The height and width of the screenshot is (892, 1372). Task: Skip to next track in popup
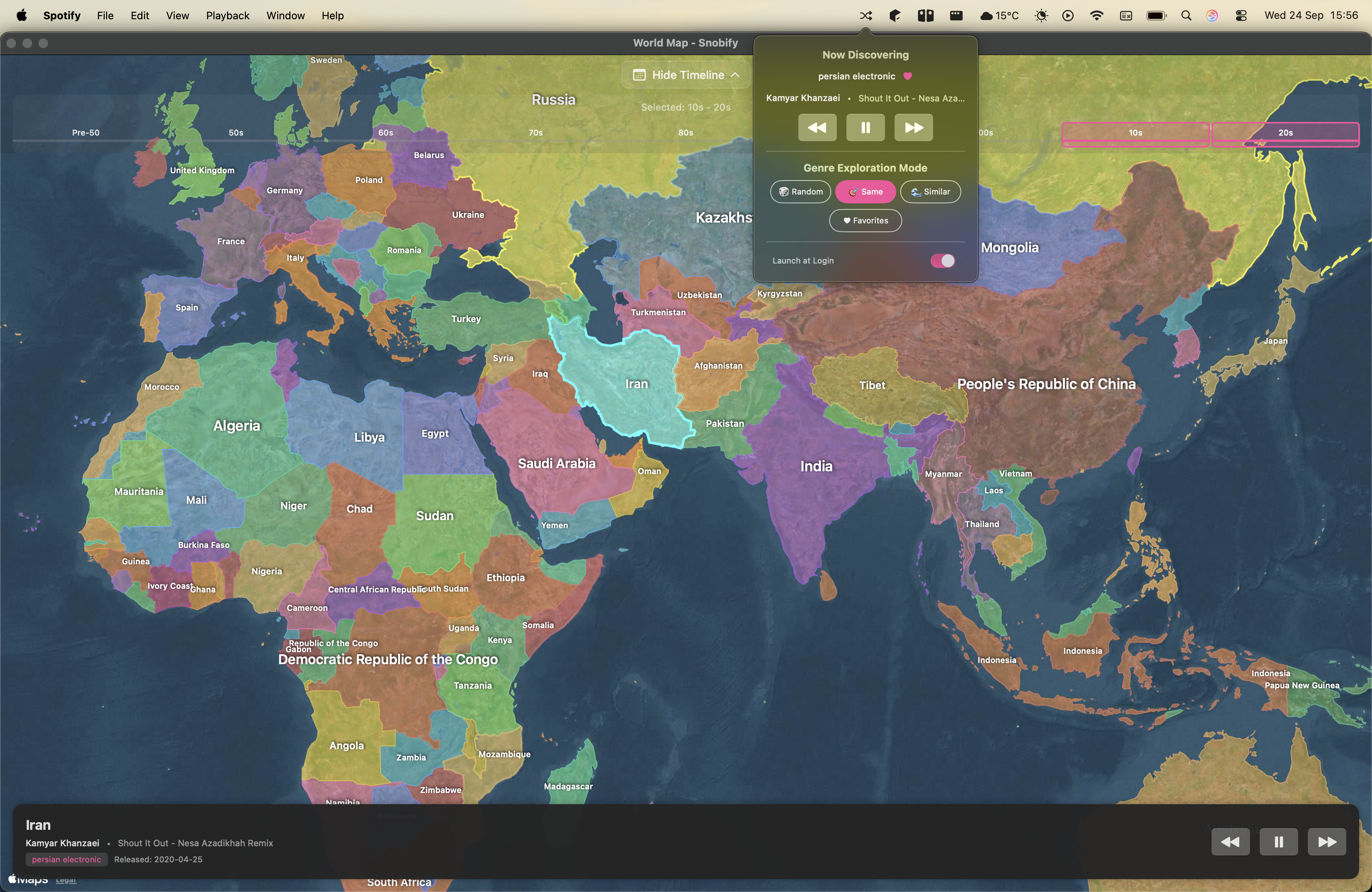point(913,128)
